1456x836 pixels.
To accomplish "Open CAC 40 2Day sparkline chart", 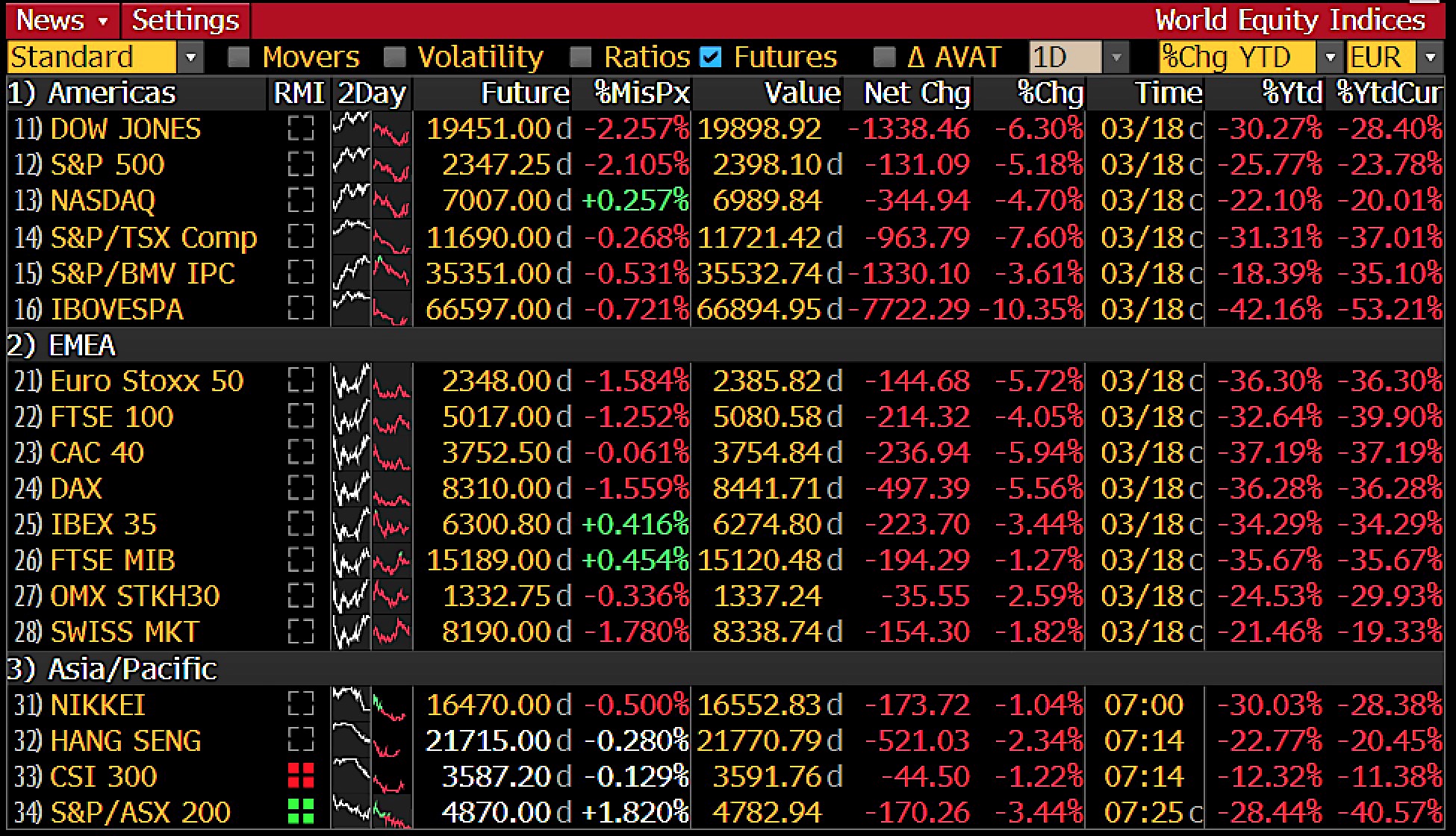I will (x=371, y=453).
